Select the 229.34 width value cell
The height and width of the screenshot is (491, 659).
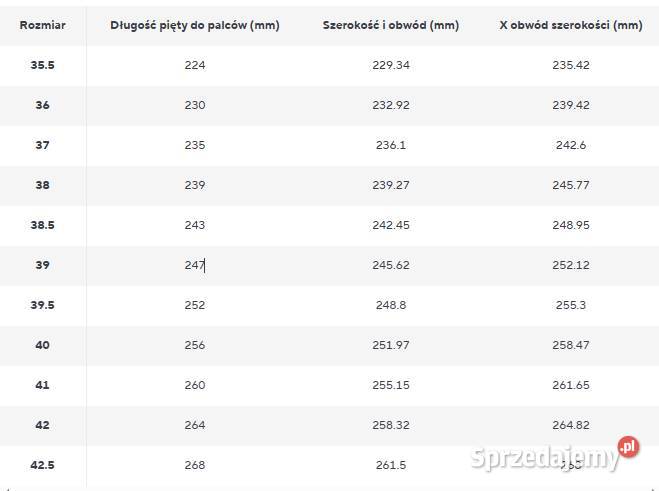click(390, 65)
